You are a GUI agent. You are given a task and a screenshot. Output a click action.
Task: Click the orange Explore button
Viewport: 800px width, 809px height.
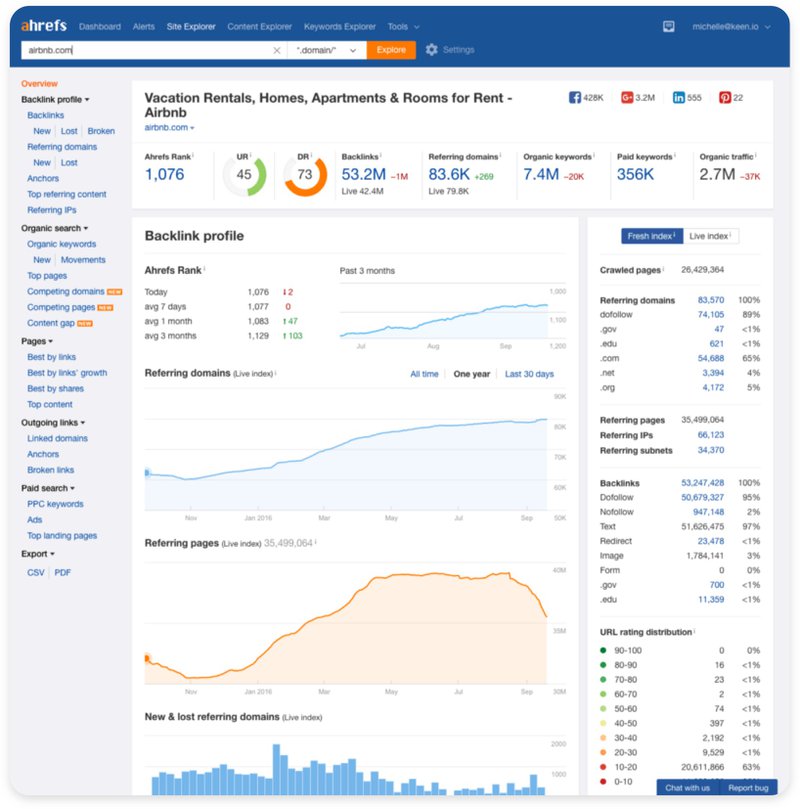[x=391, y=50]
